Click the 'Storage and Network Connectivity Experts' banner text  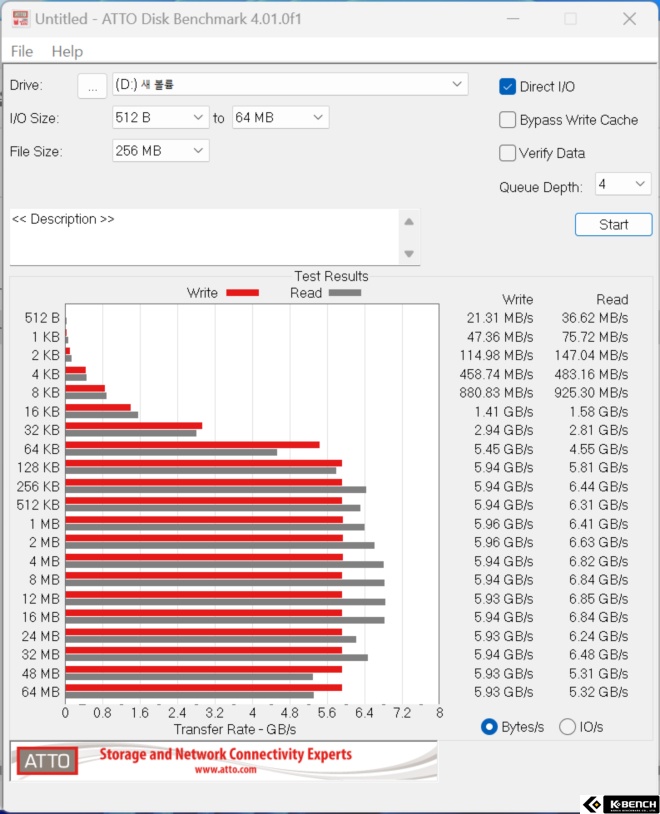pyautogui.click(x=225, y=754)
